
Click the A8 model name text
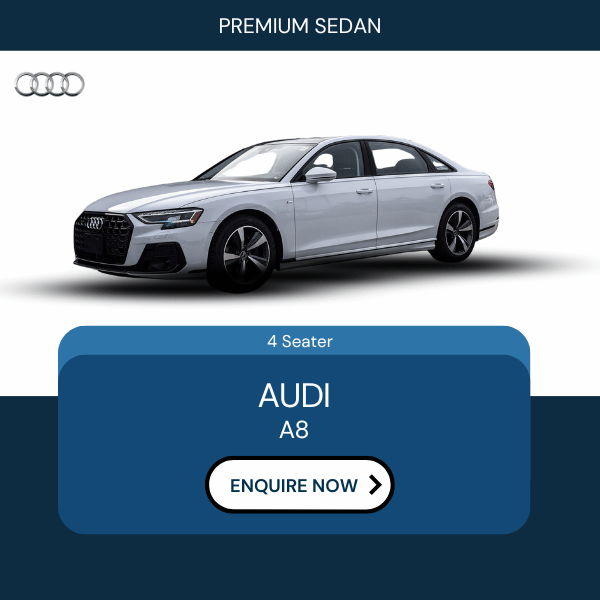coord(294,430)
